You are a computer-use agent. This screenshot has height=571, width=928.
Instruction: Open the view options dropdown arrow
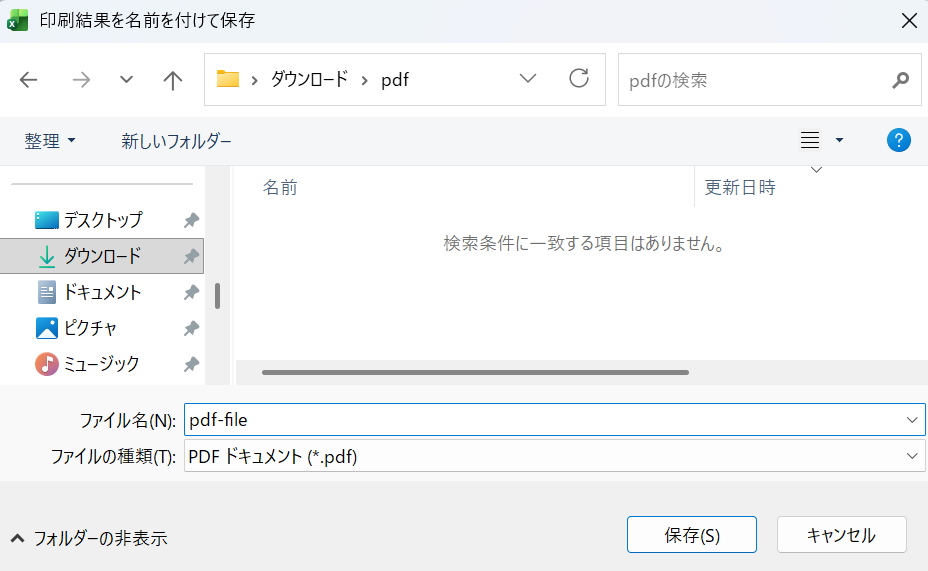tap(839, 140)
